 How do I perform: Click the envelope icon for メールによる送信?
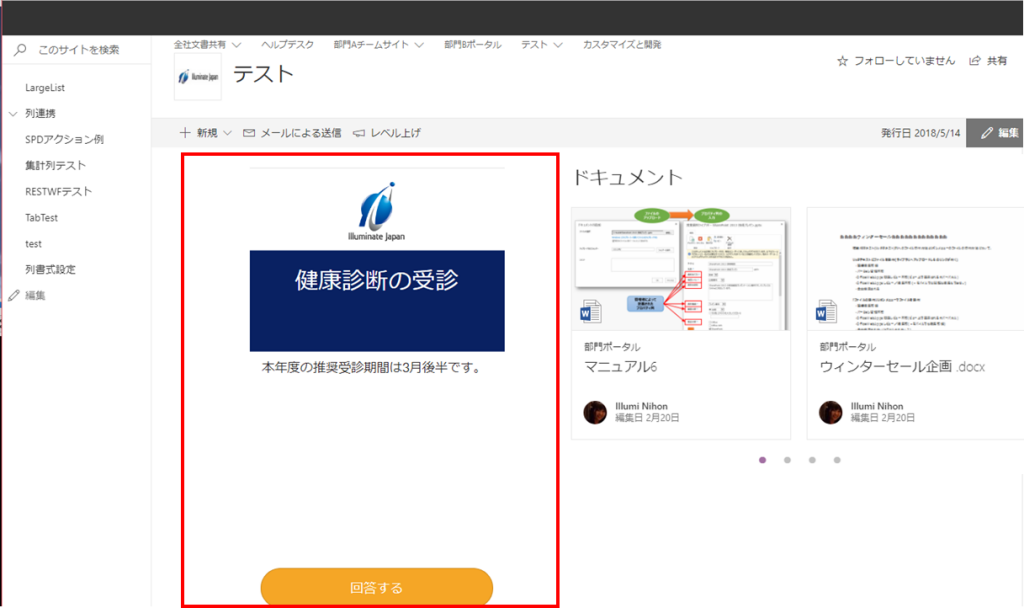tap(249, 133)
